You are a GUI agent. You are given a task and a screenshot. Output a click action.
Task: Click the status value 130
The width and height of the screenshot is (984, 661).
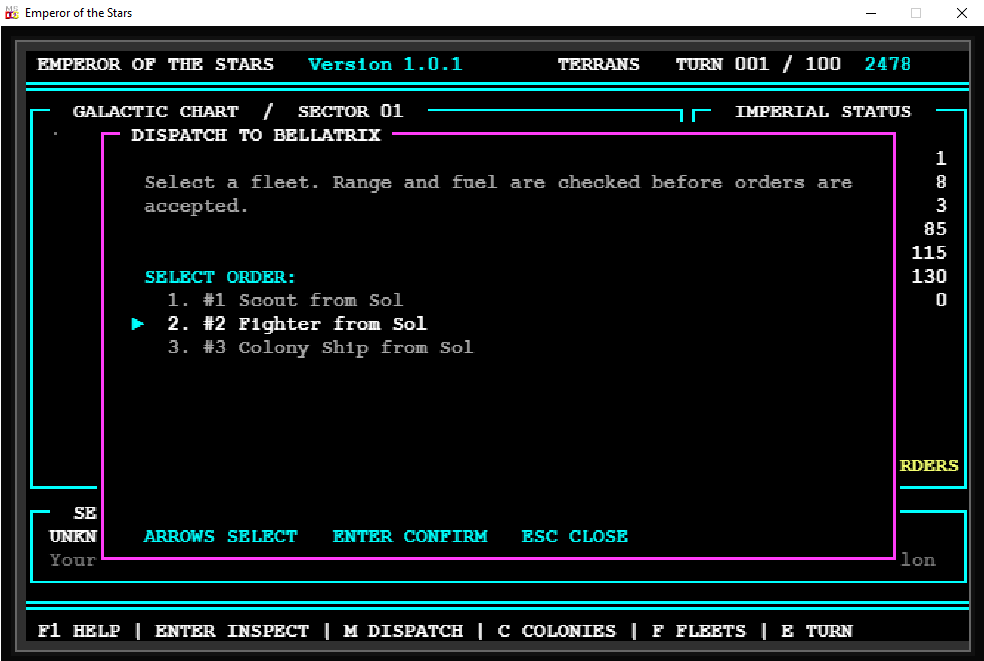pyautogui.click(x=929, y=276)
